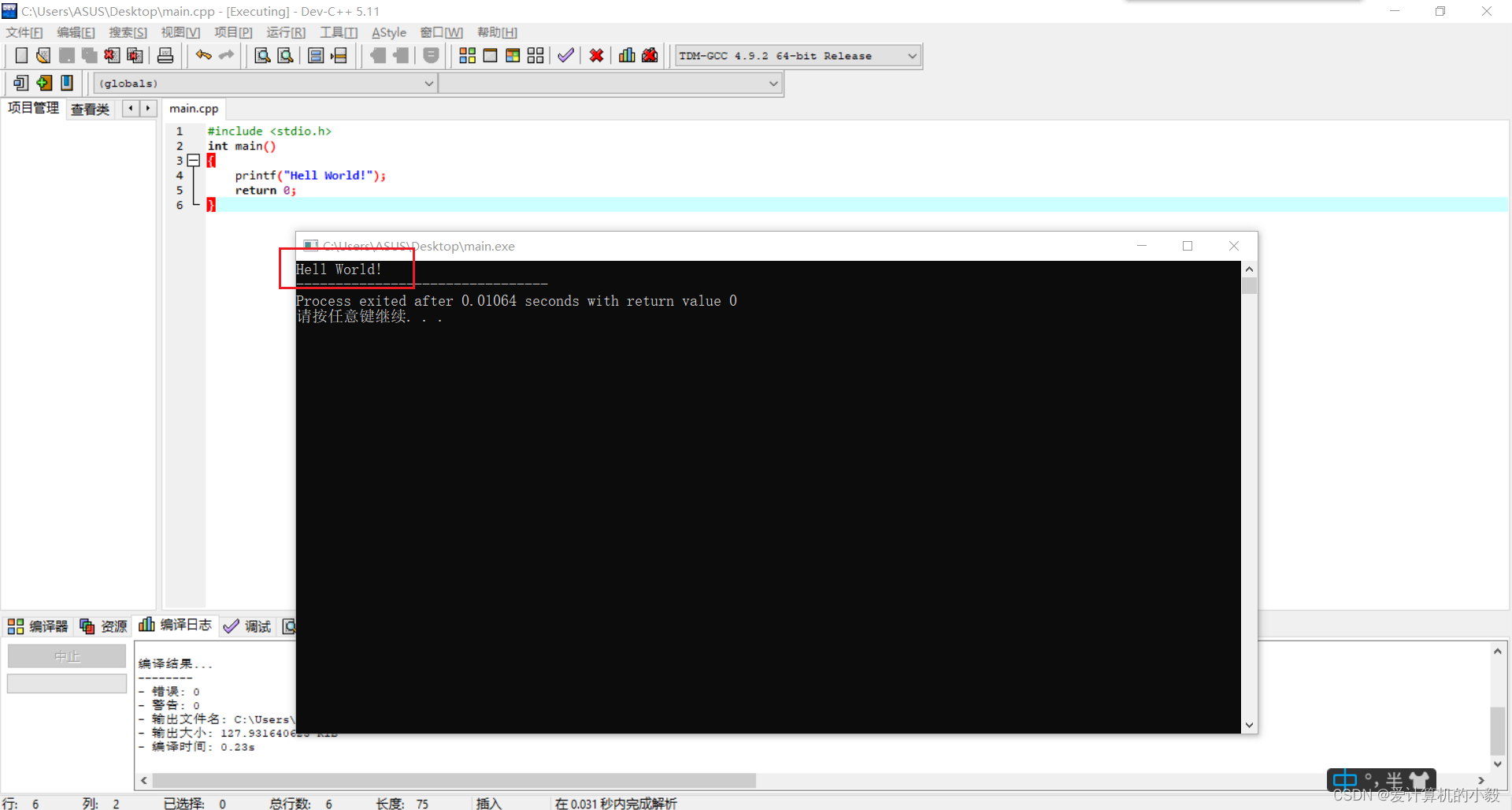The image size is (1512, 810).
Task: Open the AStyle menu
Action: tap(389, 32)
